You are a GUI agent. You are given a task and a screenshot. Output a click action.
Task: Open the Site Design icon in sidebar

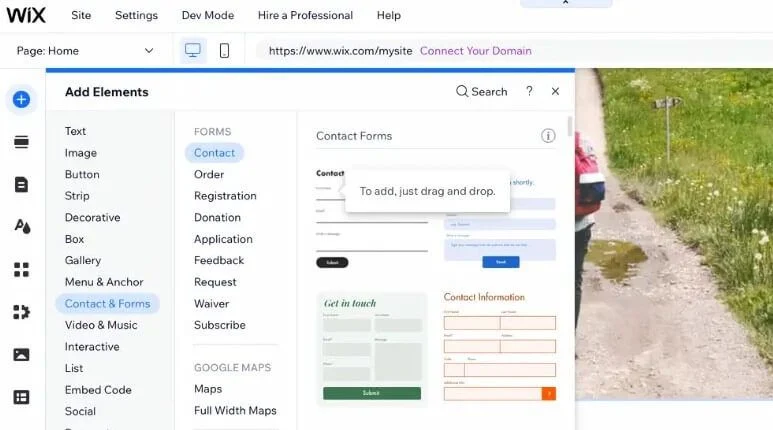21,227
